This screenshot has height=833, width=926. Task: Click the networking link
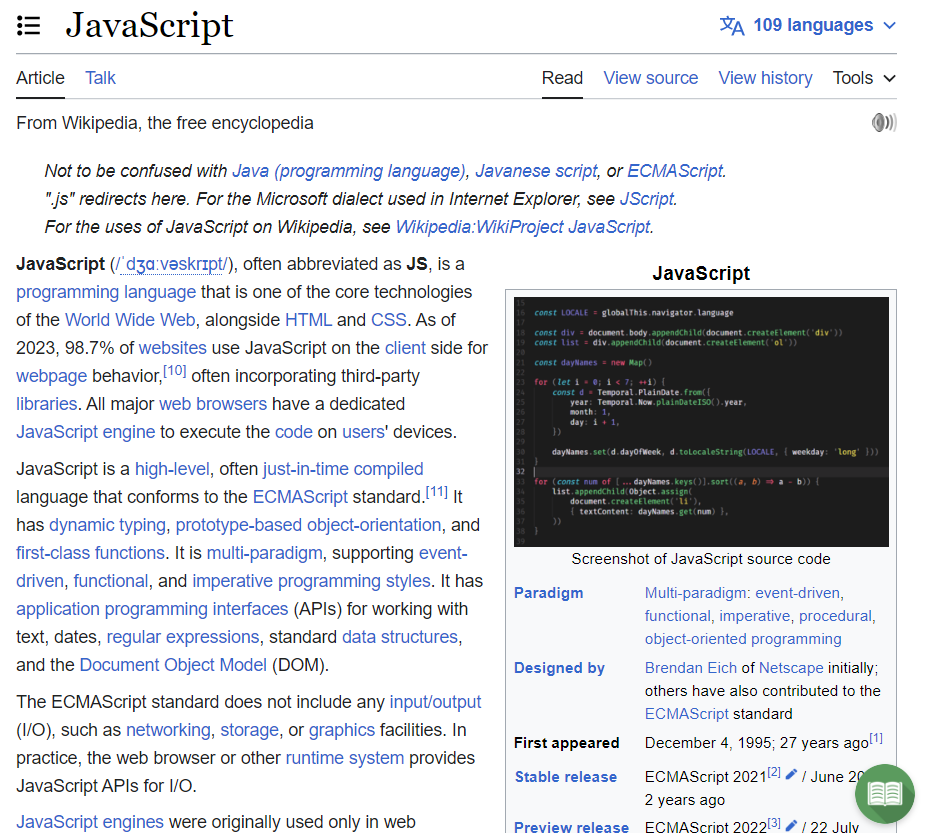coord(168,730)
